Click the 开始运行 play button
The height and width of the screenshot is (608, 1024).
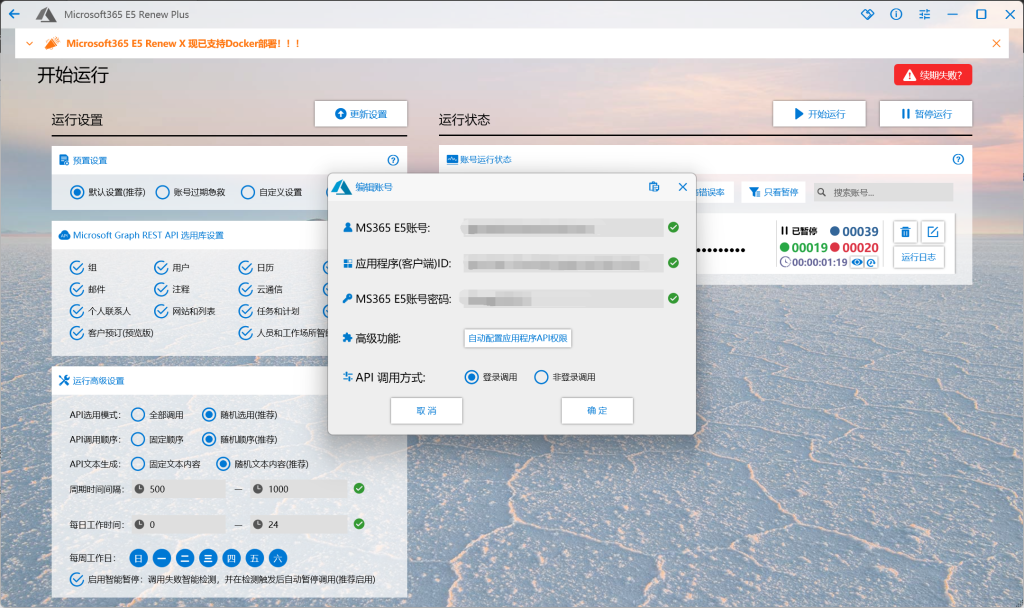point(819,114)
